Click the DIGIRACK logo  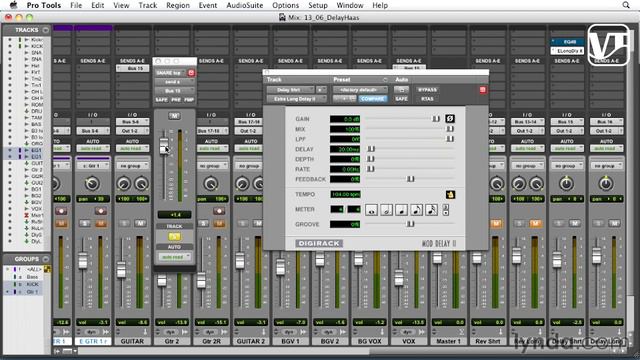tap(319, 244)
